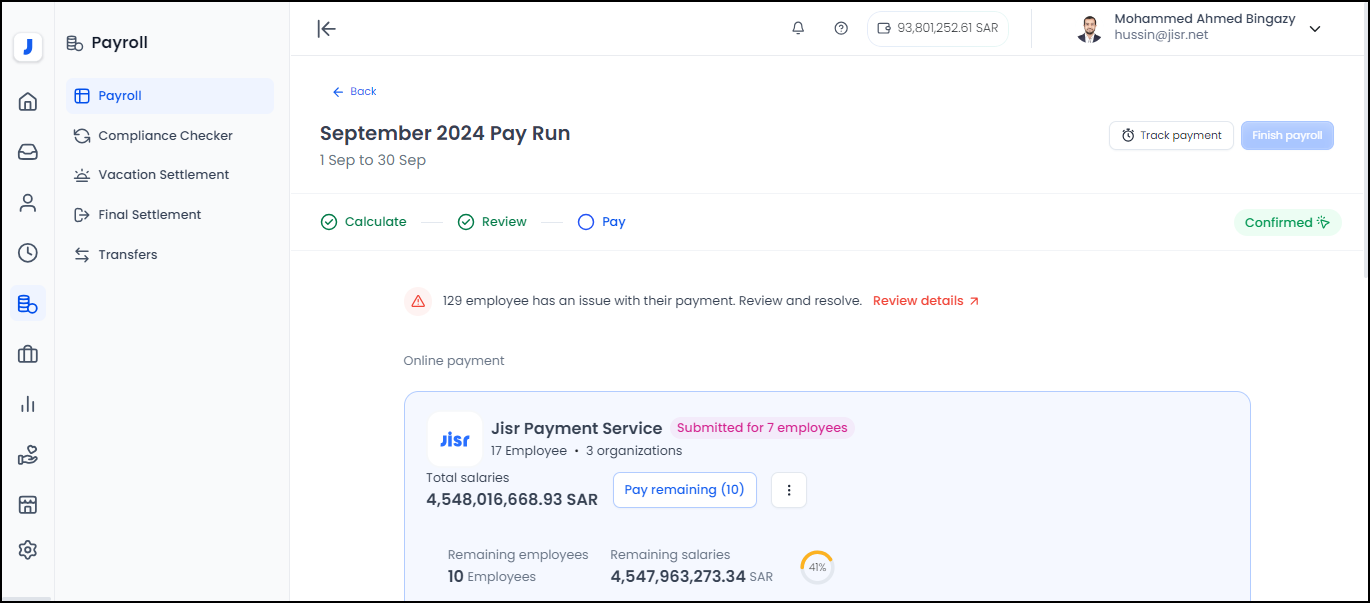Click the help question mark icon

click(x=841, y=28)
